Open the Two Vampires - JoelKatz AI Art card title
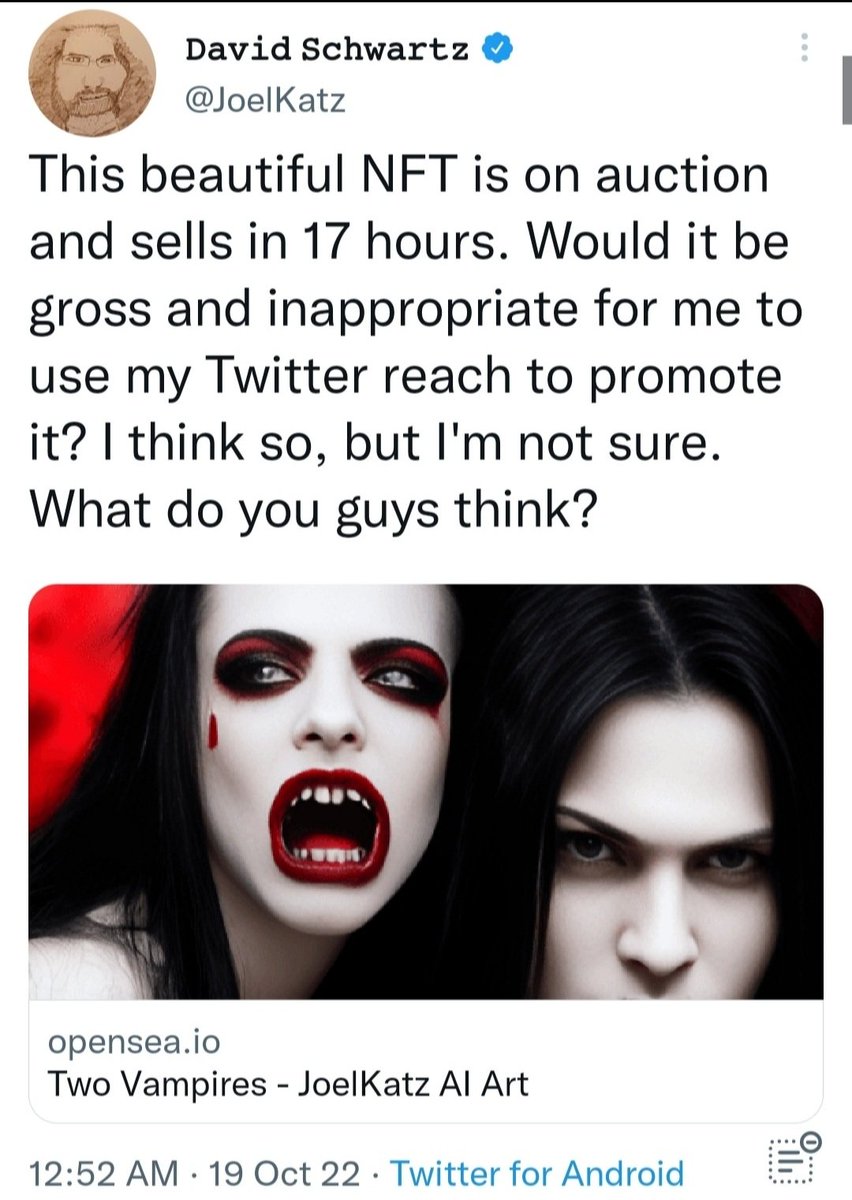Viewport: 852px width, 1200px height. click(288, 1083)
